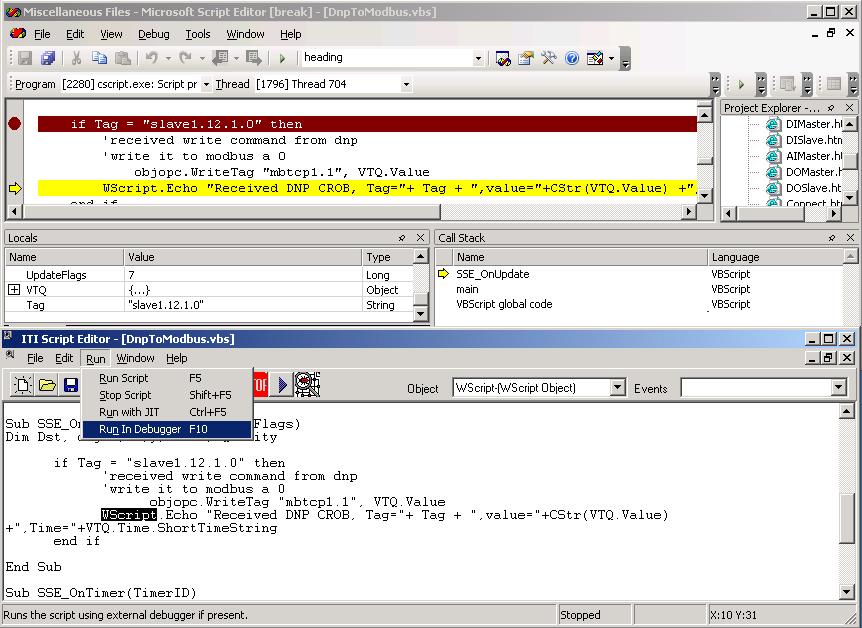Image resolution: width=862 pixels, height=628 pixels.
Task: Click scroll-down arrow of ITI editor scrollbar
Action: [847, 592]
